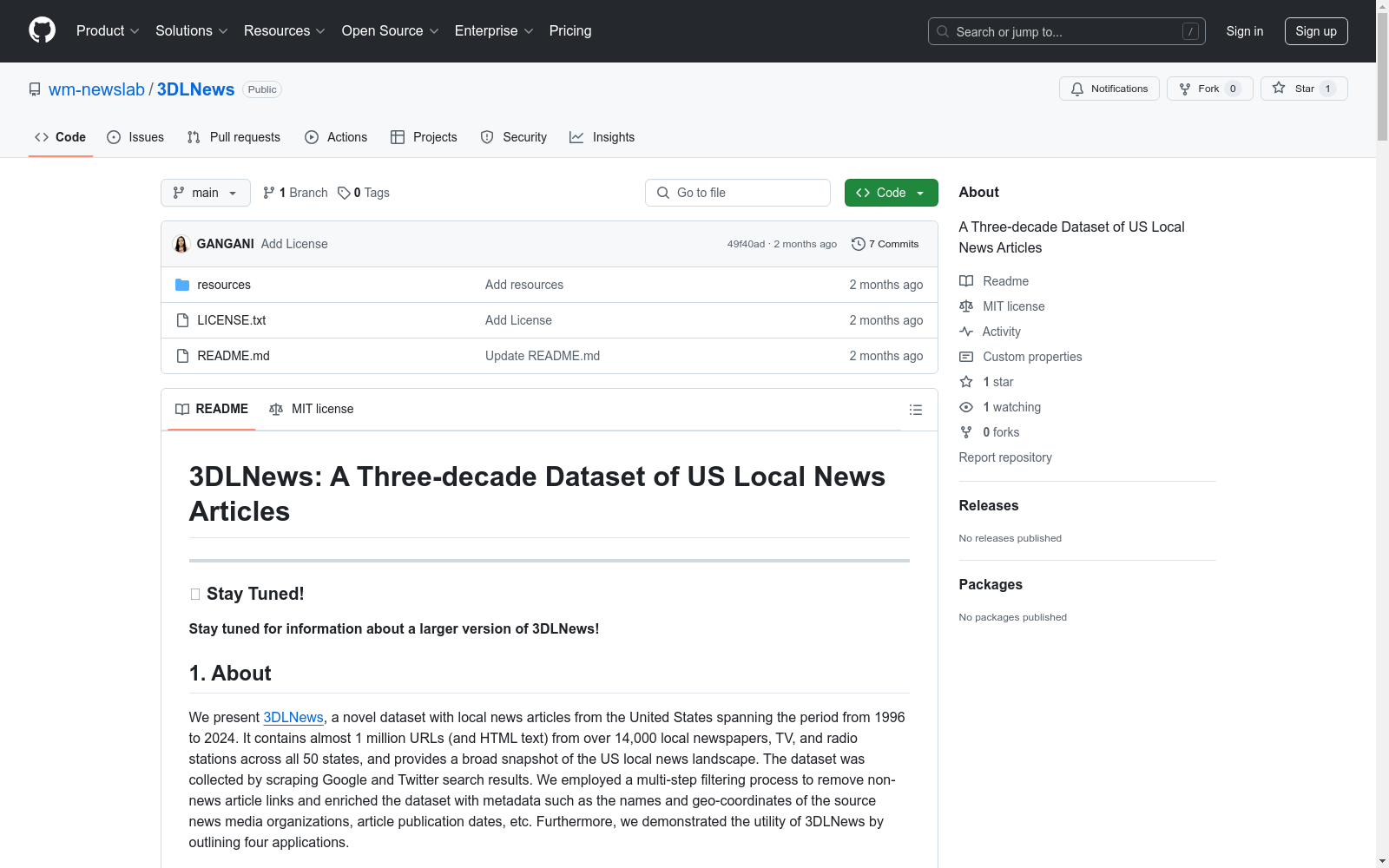Click GANGANI author avatar
The width and height of the screenshot is (1389, 868).
pyautogui.click(x=181, y=244)
